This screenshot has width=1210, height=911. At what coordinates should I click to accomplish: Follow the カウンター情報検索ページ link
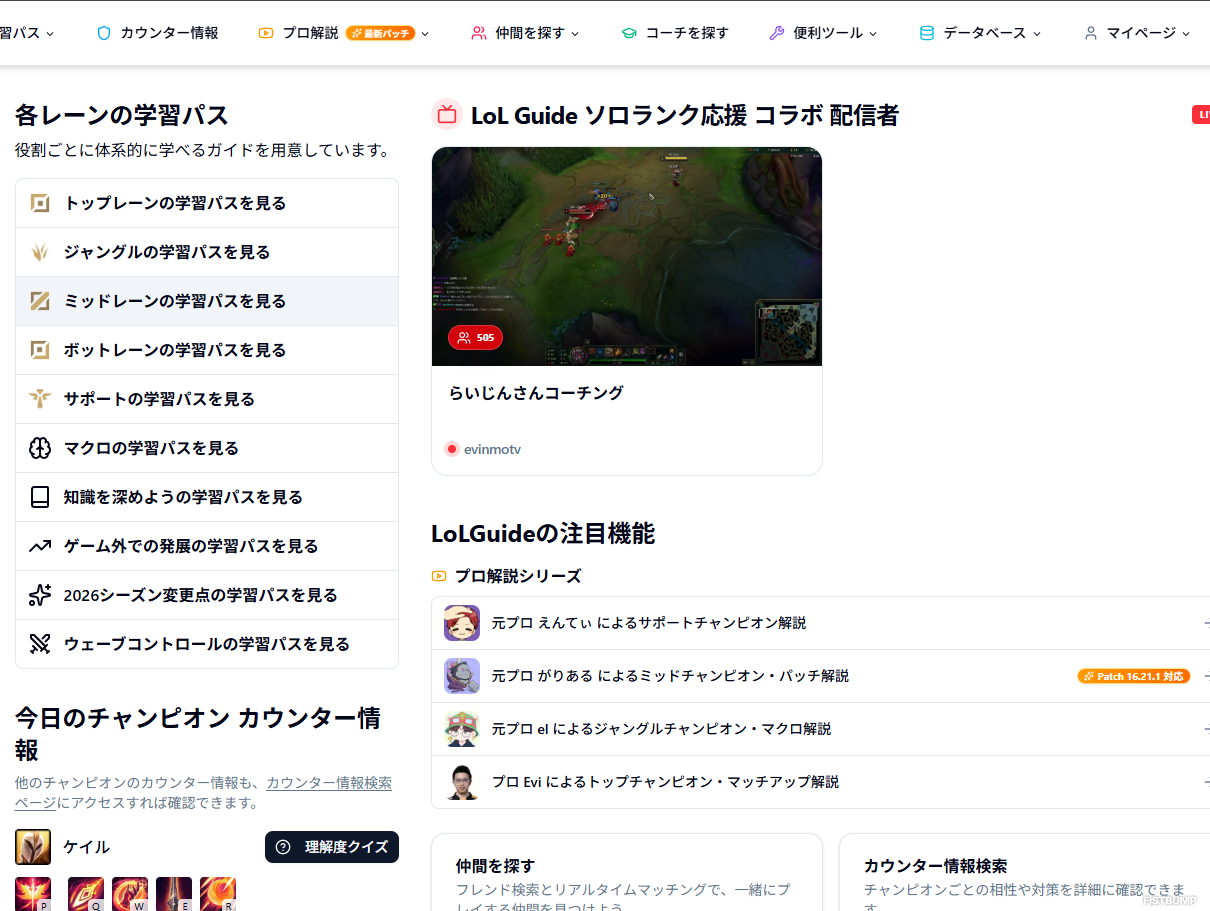[329, 783]
